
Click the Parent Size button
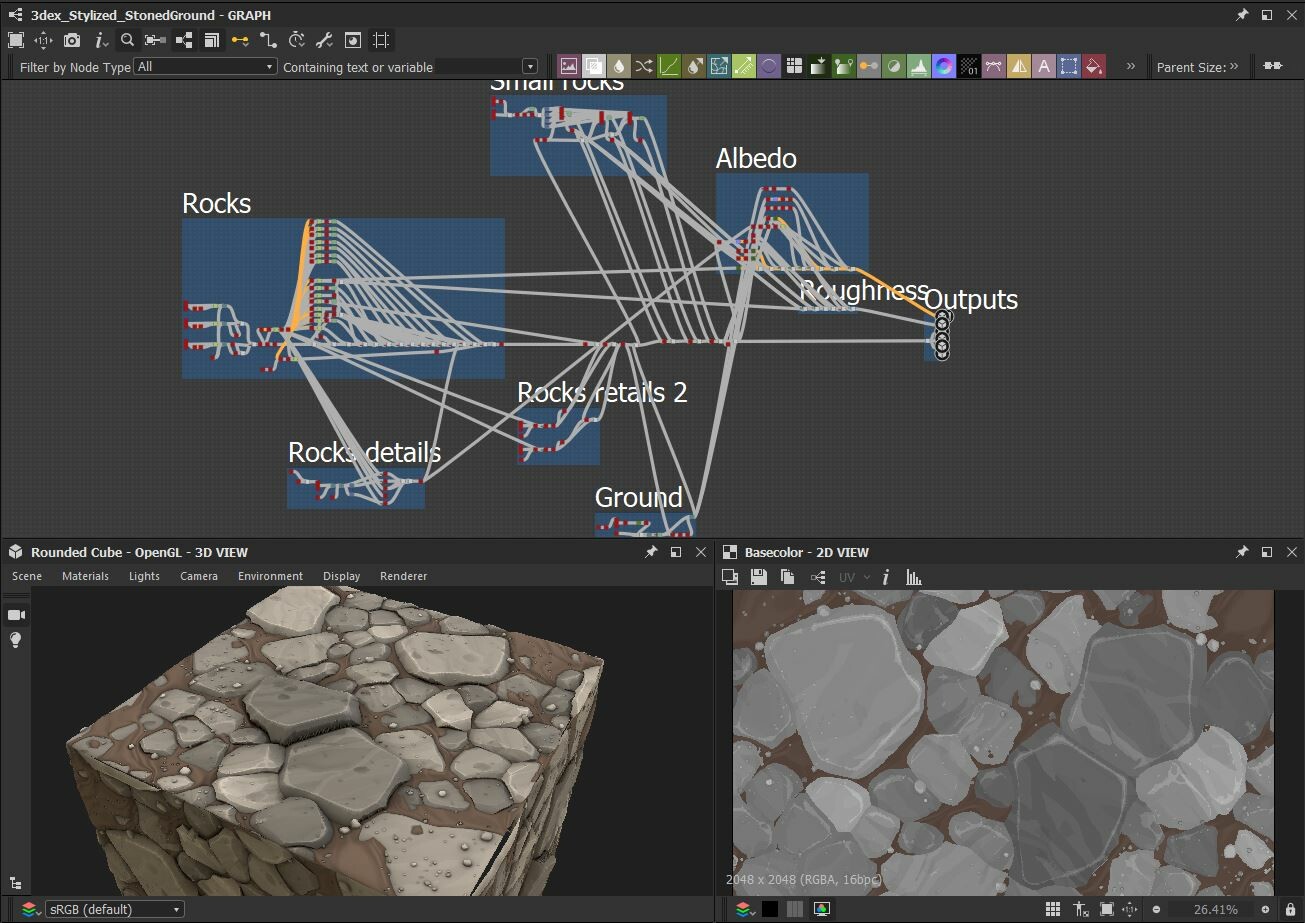coord(1197,66)
